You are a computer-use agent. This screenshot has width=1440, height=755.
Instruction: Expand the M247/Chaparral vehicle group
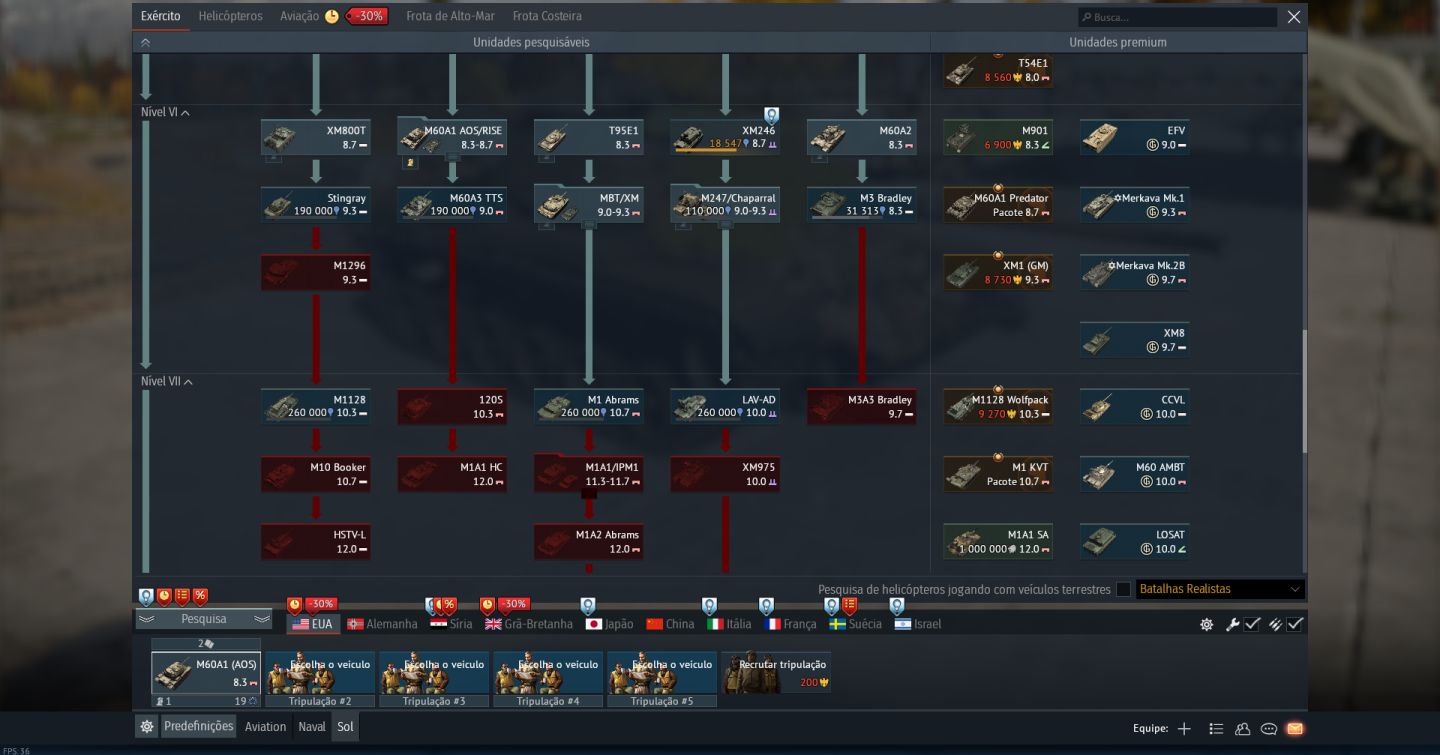725,205
